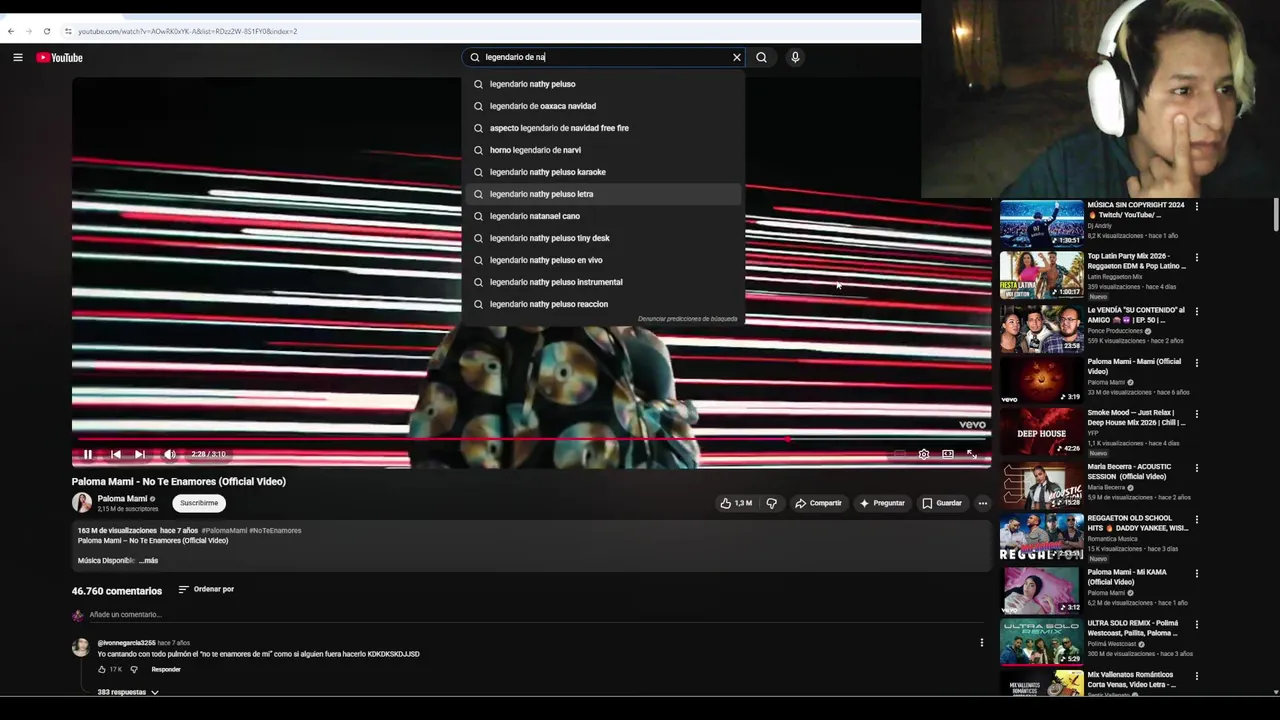
Task: Click the browser address bar URL
Action: 188,31
